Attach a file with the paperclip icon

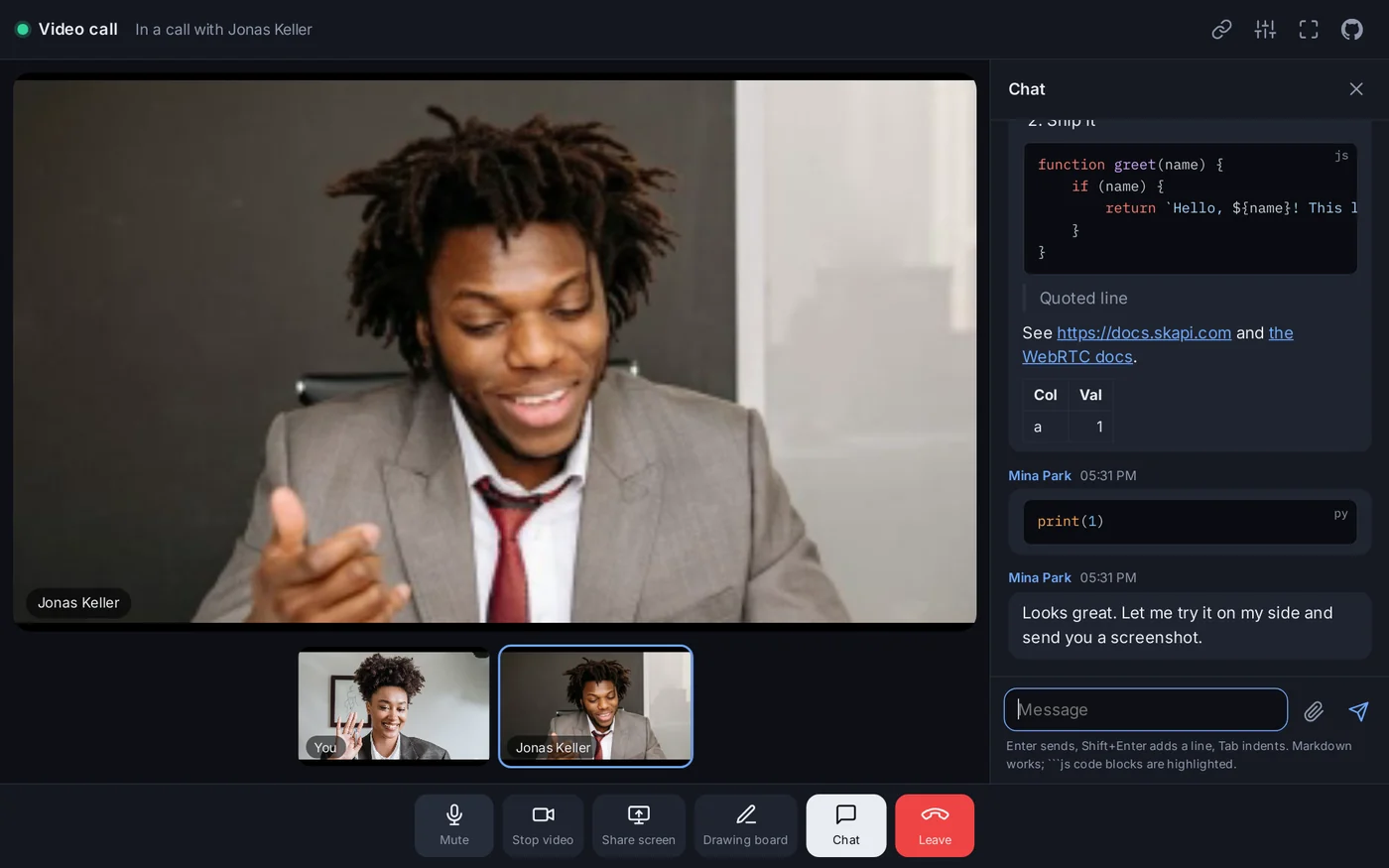click(1314, 710)
